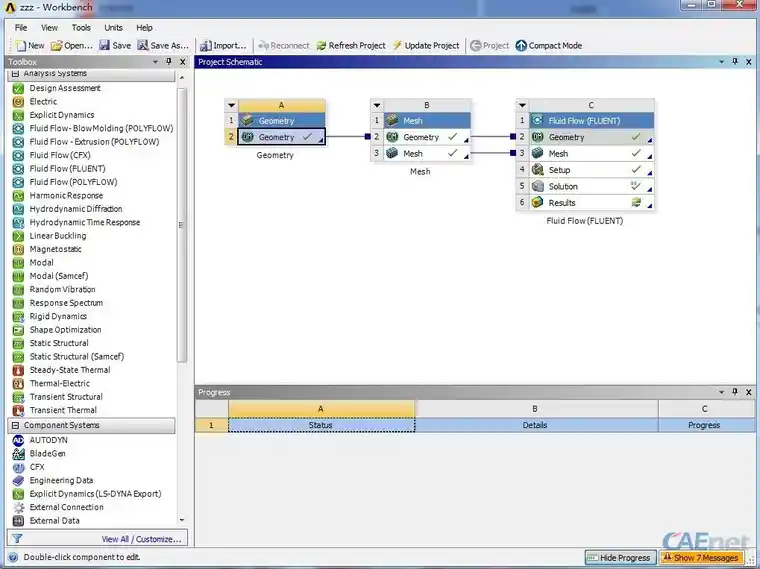The height and width of the screenshot is (569, 760).
Task: Open Progress panel options dropdown arrow
Action: (x=721, y=392)
